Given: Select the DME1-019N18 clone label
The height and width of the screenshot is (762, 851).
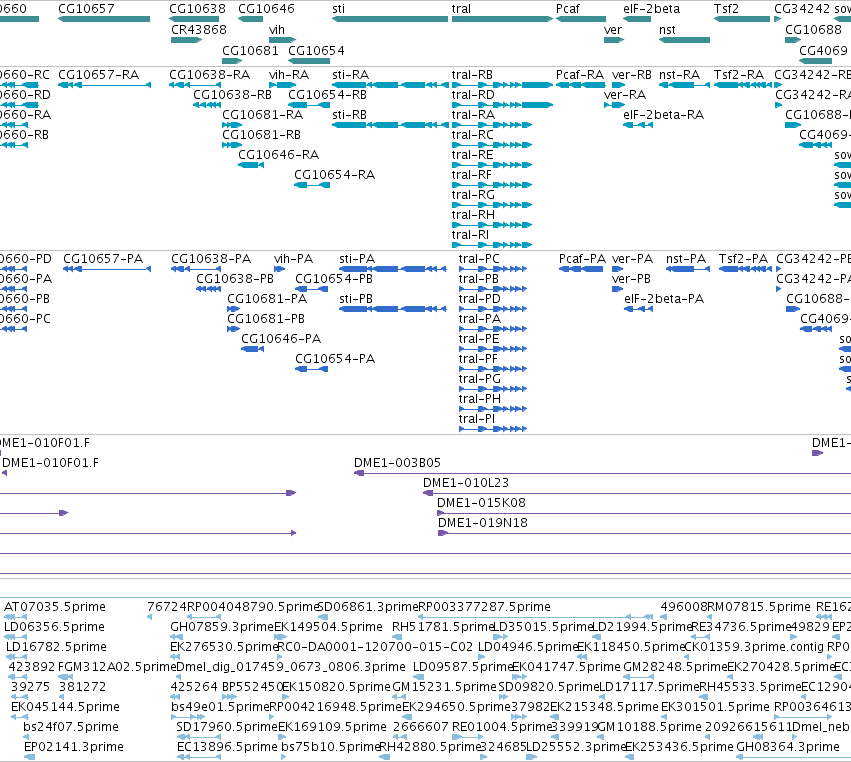Looking at the screenshot, I should pyautogui.click(x=482, y=523).
